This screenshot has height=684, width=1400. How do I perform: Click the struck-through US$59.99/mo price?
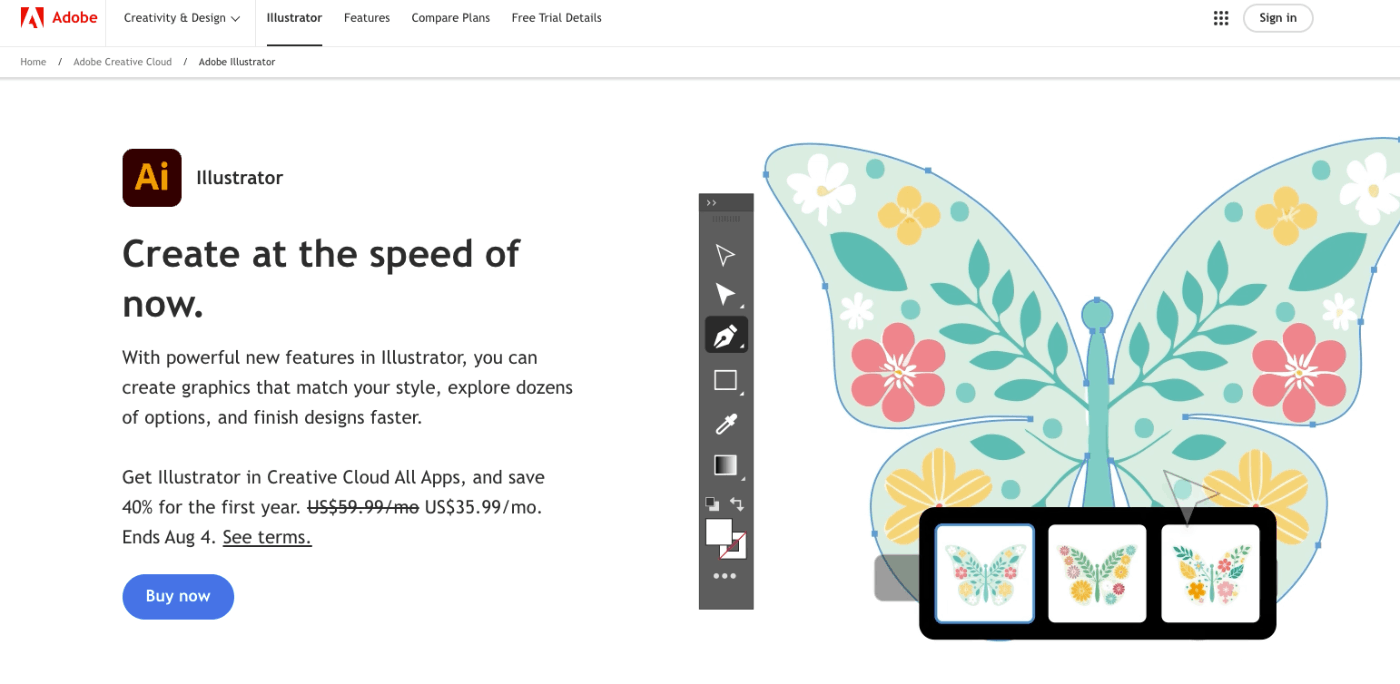point(363,507)
